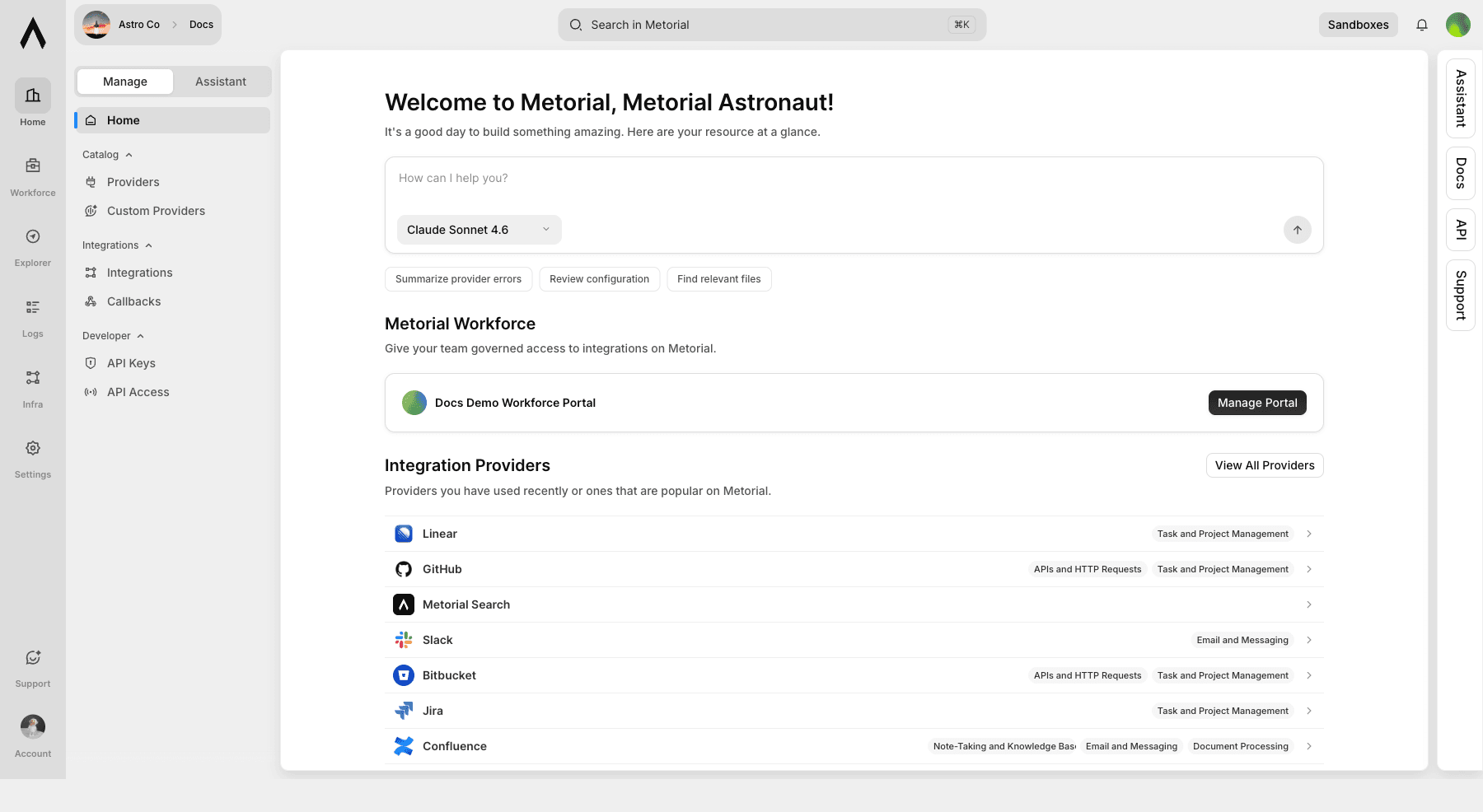This screenshot has height=812, width=1483.
Task: Open the Linear row chevron
Action: coord(1309,534)
